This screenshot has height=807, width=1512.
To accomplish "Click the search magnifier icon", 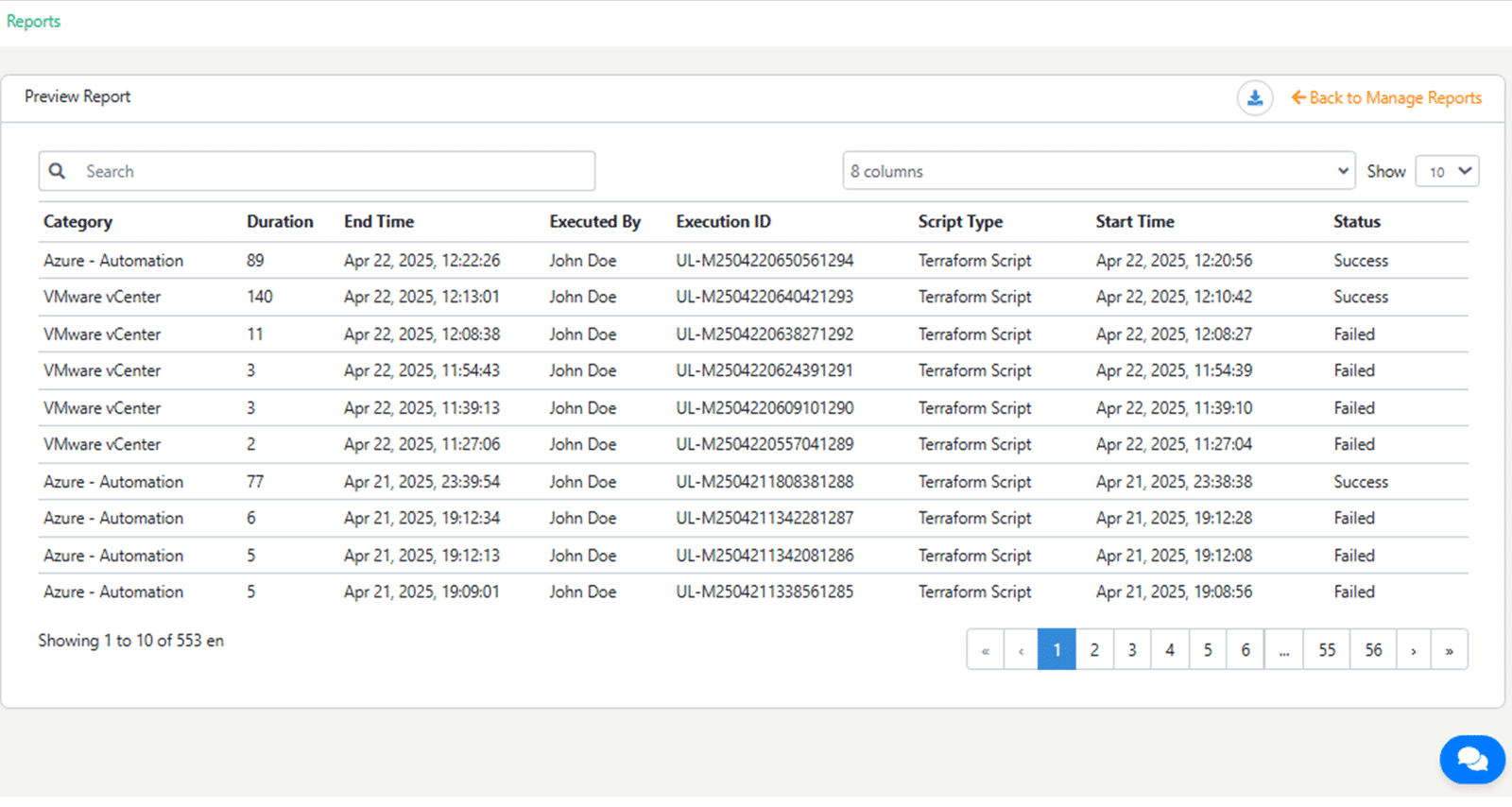I will 58,171.
